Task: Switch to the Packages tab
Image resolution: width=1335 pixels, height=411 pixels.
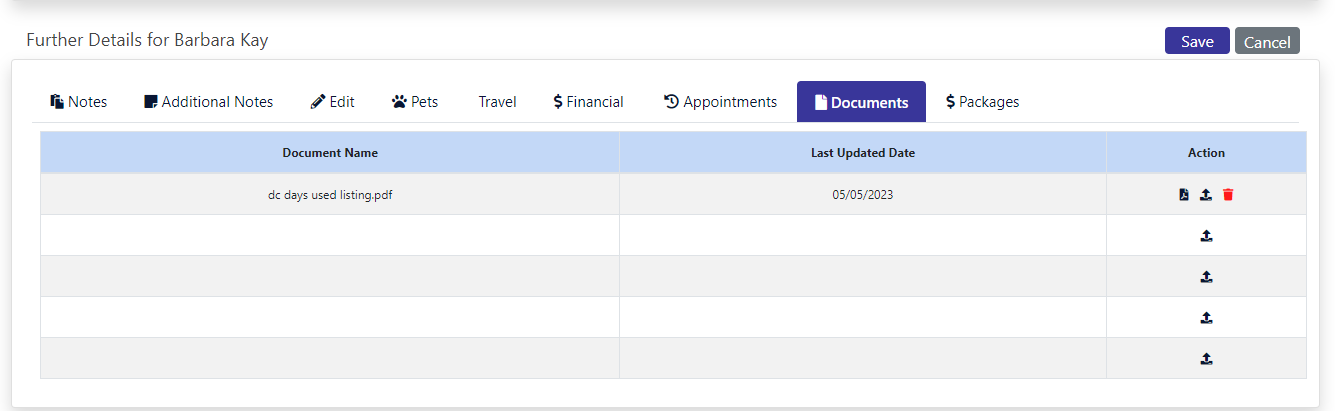Action: [x=983, y=102]
